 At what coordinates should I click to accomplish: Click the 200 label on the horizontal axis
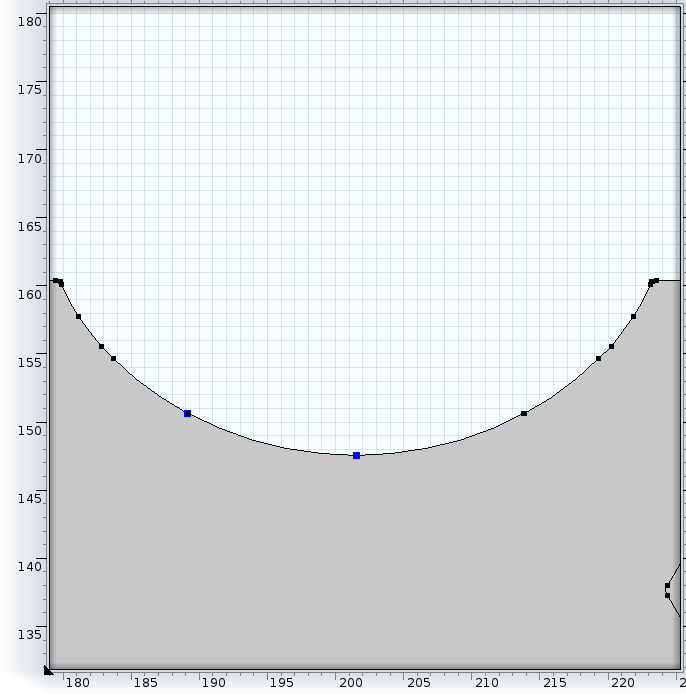tap(350, 683)
